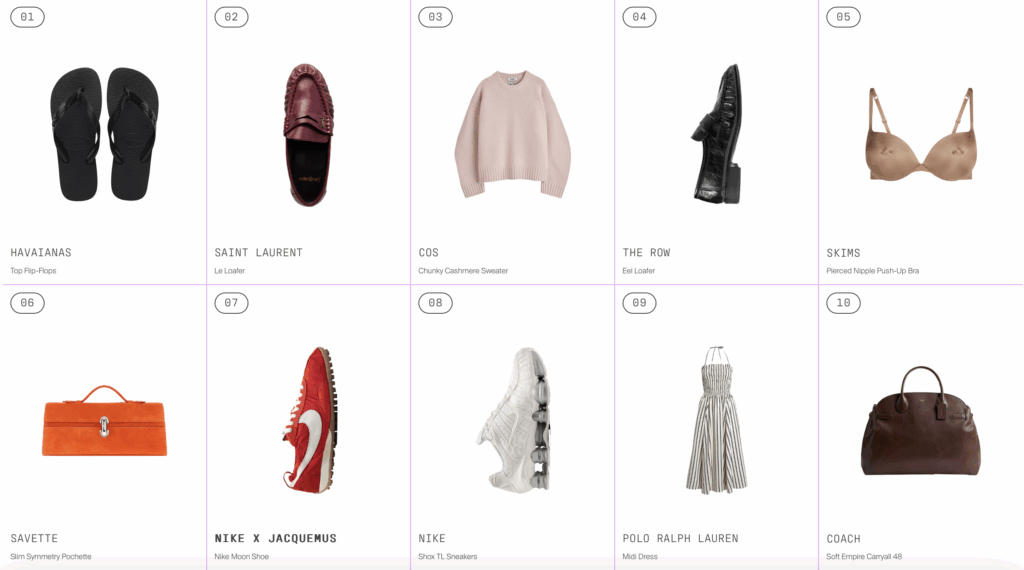1024x570 pixels.
Task: View the pink COS cashmere sweater image
Action: [513, 134]
